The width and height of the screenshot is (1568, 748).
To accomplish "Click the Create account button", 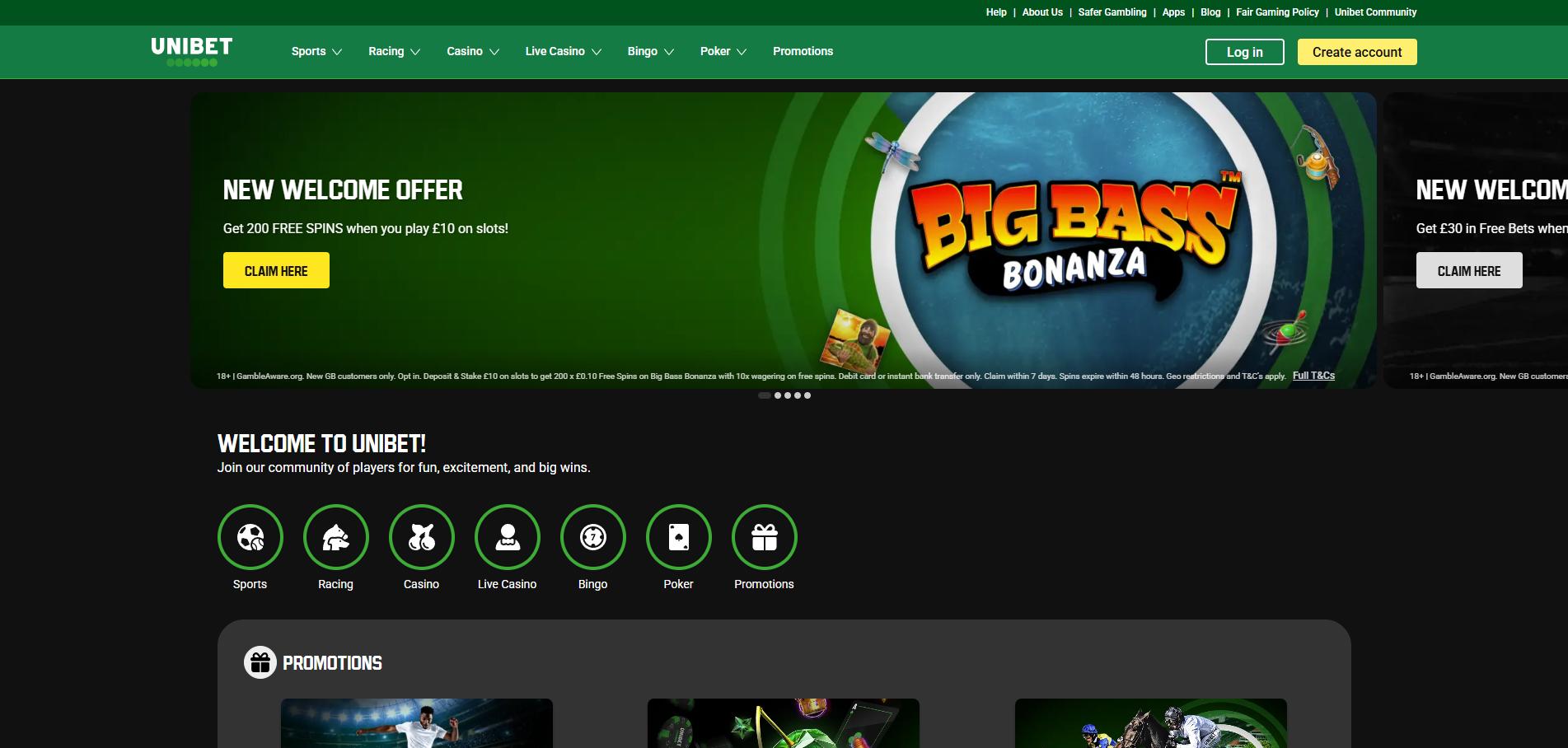I will tap(1357, 52).
